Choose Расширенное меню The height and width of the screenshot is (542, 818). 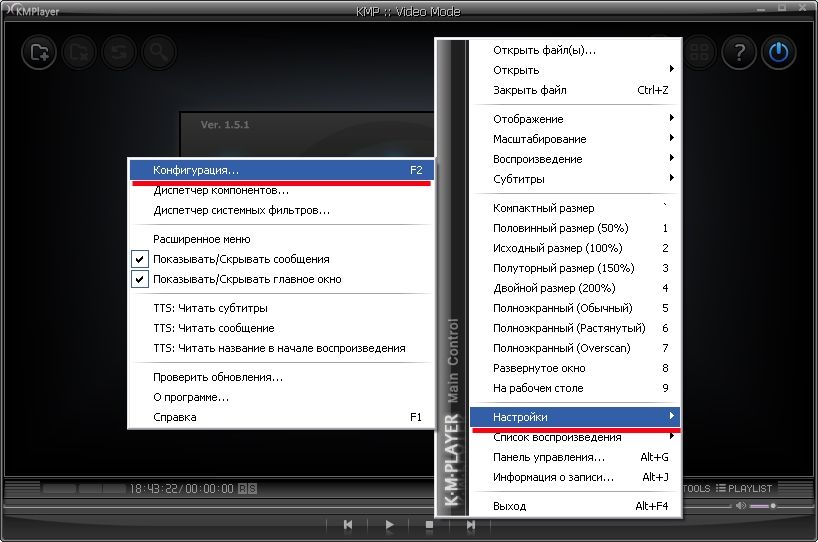point(281,239)
